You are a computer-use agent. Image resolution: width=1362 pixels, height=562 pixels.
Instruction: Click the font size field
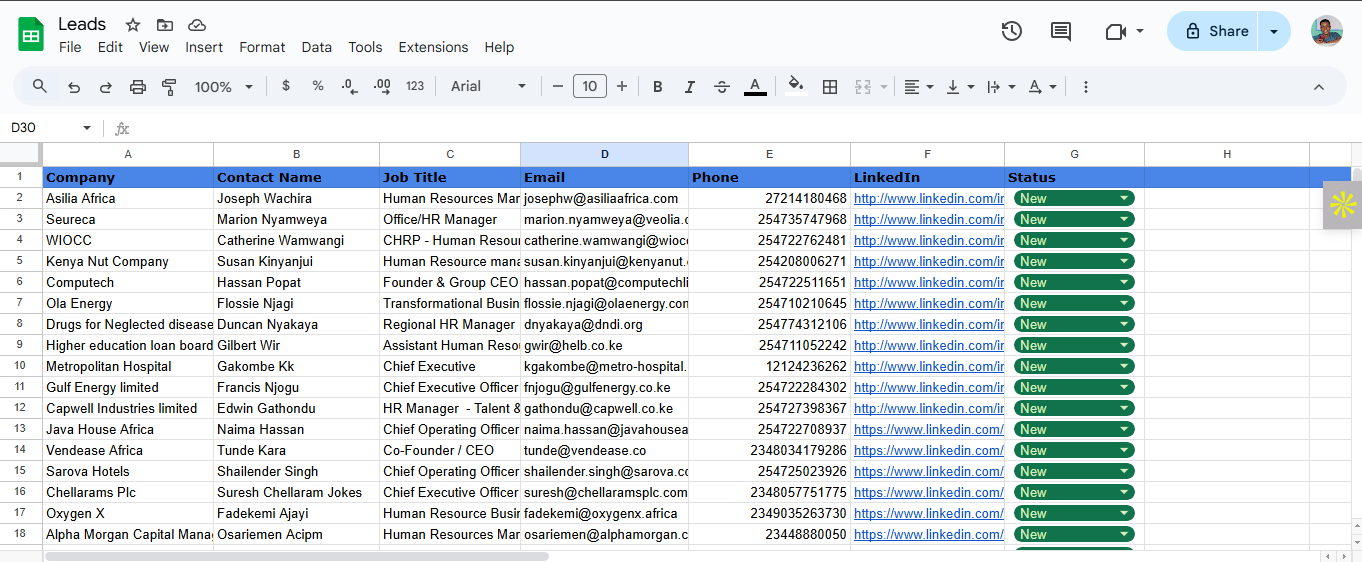point(590,86)
